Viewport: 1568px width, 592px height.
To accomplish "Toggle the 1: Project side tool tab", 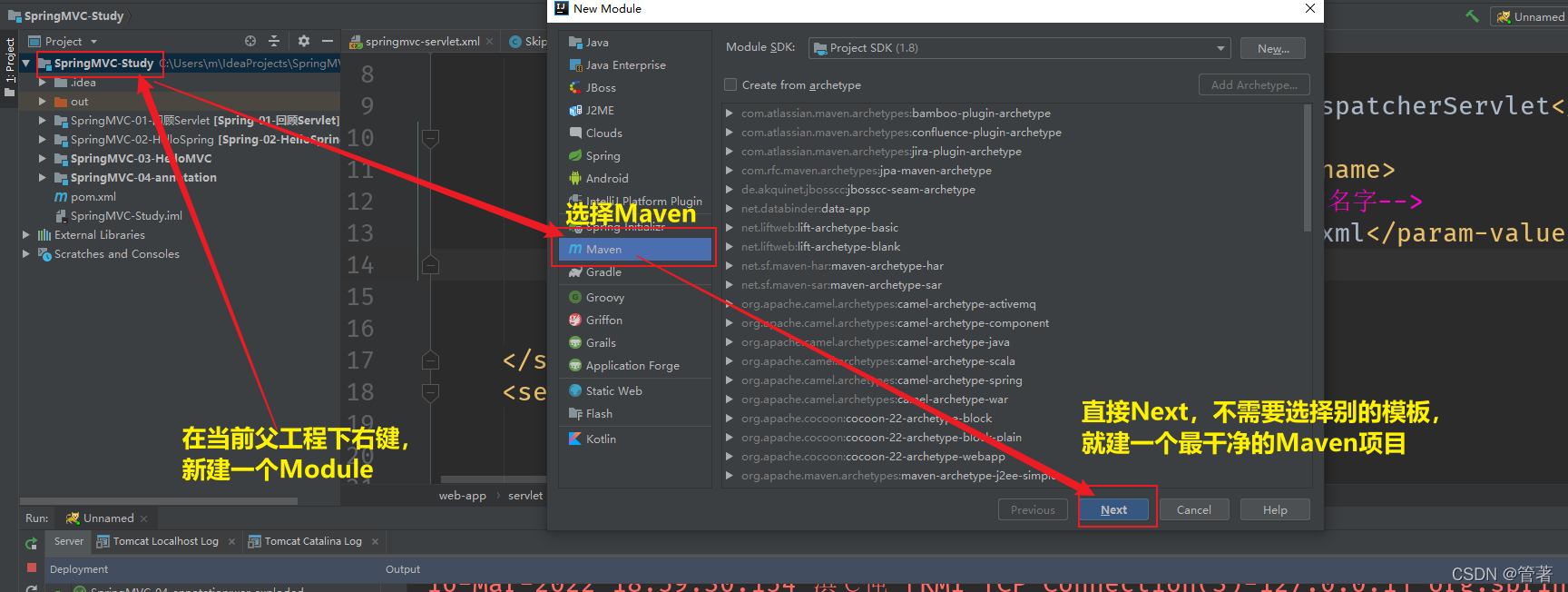I will pyautogui.click(x=9, y=68).
